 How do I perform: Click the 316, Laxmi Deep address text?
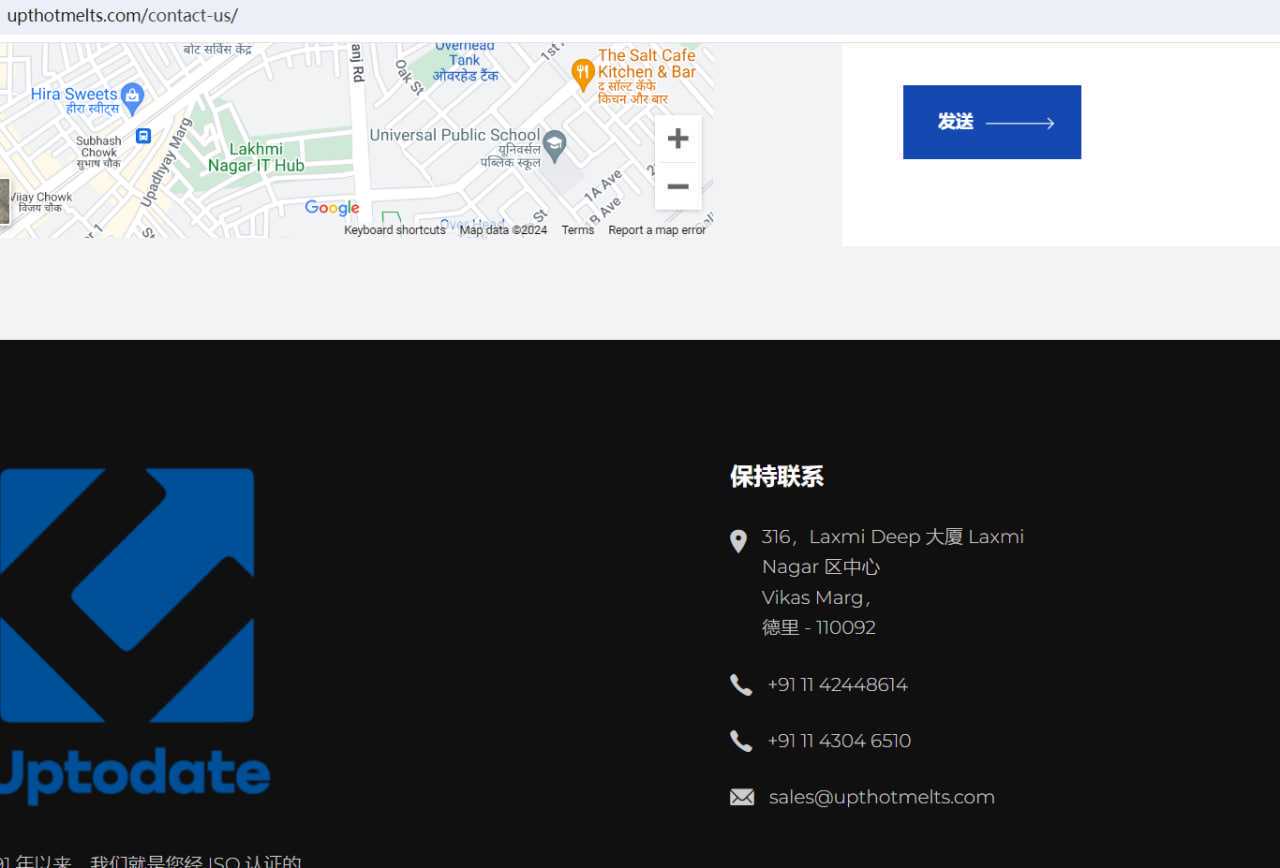893,552
